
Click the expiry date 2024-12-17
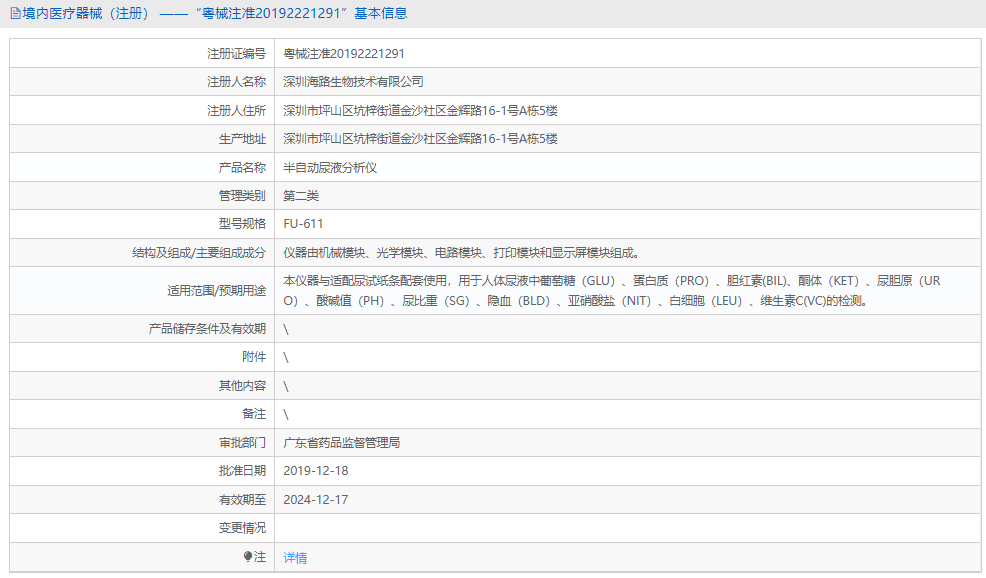[316, 498]
